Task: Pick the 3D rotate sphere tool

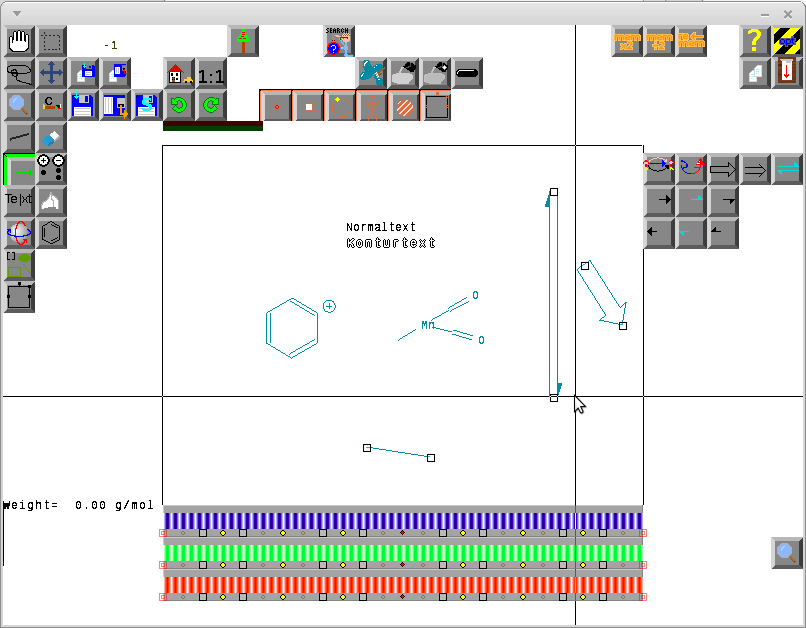Action: [x=19, y=233]
